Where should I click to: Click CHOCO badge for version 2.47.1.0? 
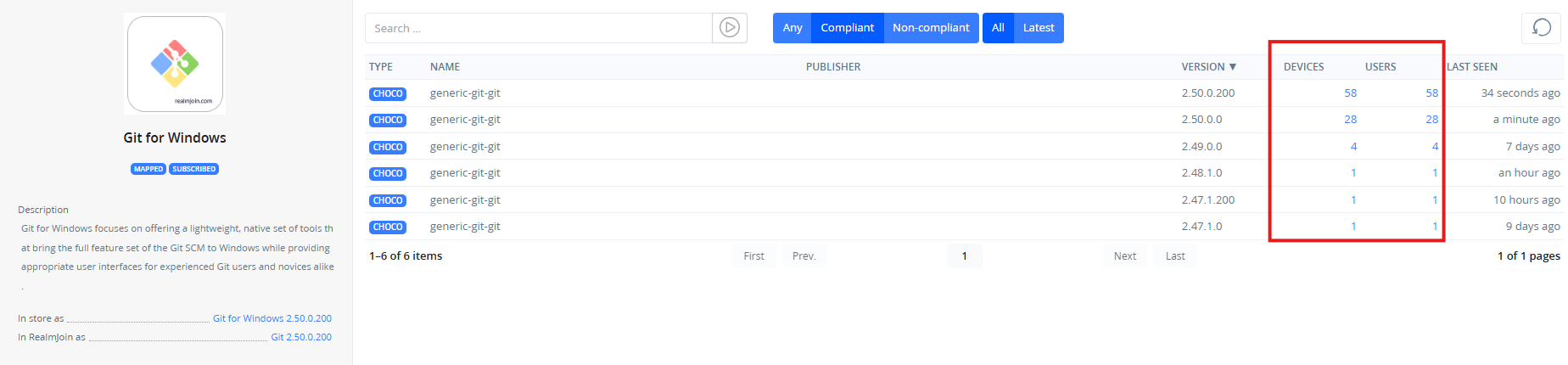(x=388, y=227)
